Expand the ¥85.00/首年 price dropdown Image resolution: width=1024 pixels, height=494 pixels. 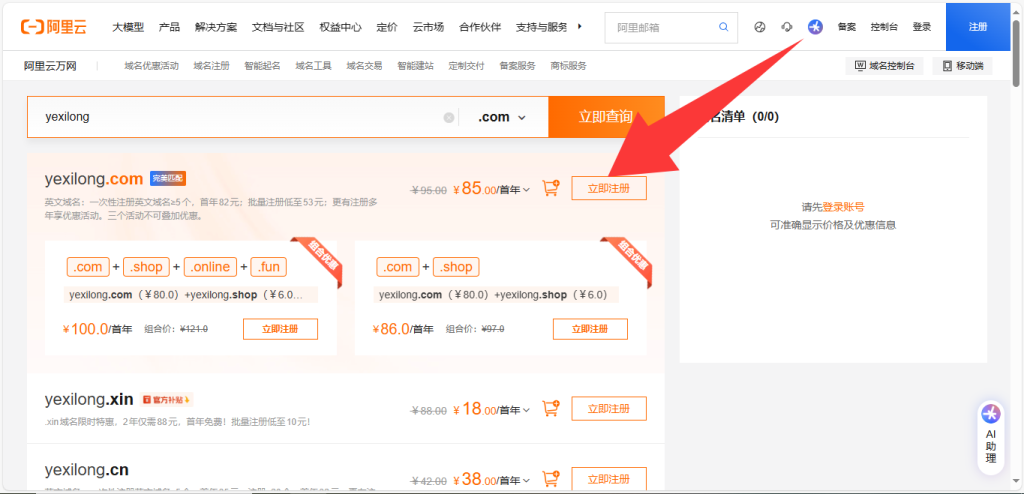pos(526,189)
